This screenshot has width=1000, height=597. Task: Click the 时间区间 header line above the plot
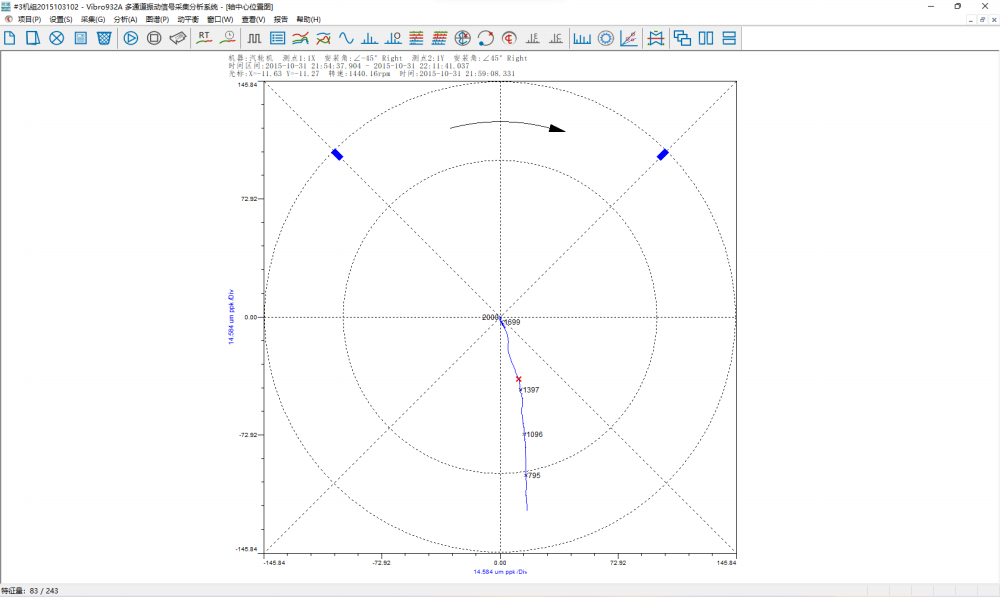point(349,66)
